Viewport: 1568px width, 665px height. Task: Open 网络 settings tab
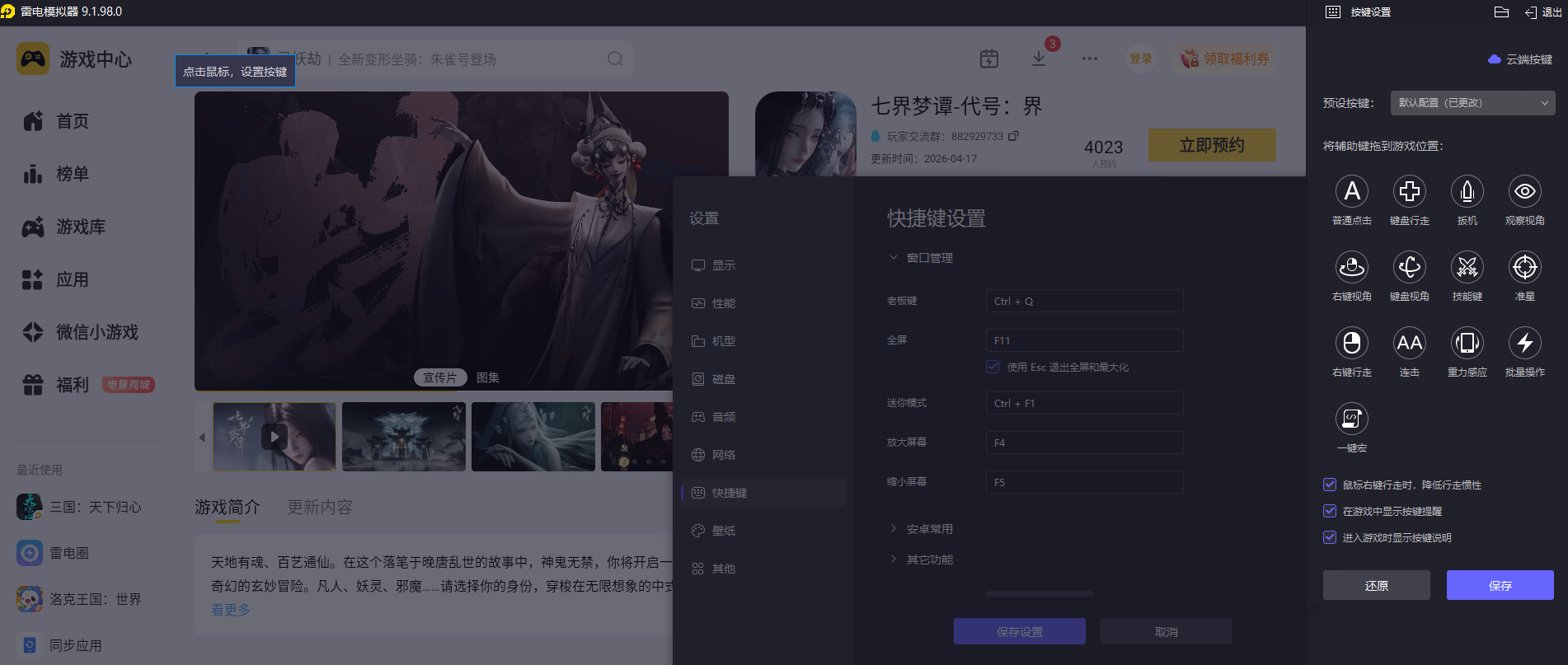point(763,455)
